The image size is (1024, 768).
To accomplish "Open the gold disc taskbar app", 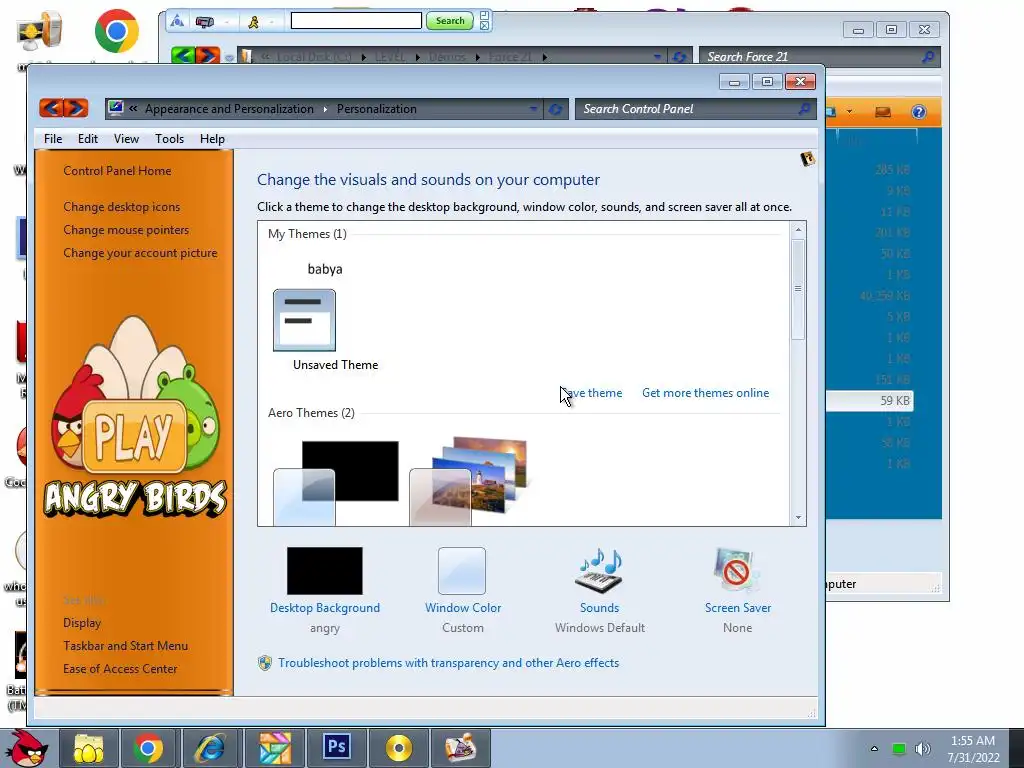I will (x=398, y=748).
